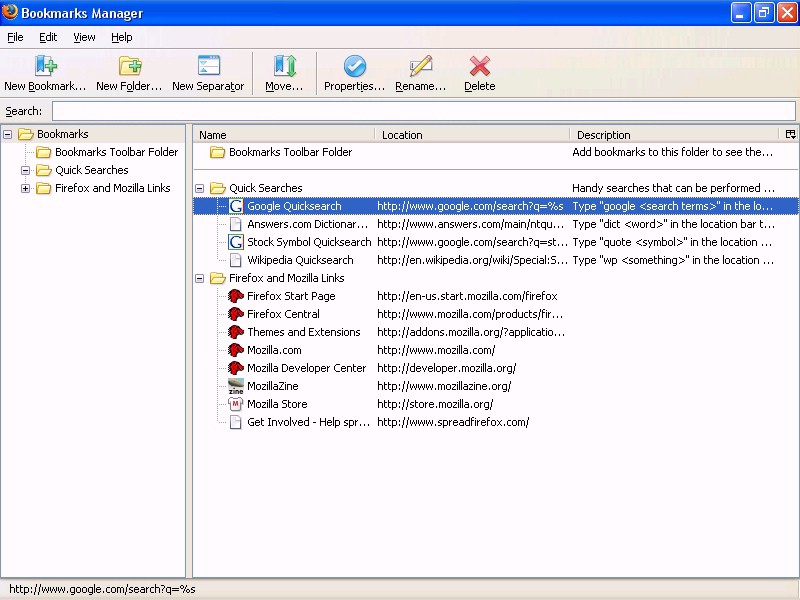Select Quick Searches in the left tree

92,170
